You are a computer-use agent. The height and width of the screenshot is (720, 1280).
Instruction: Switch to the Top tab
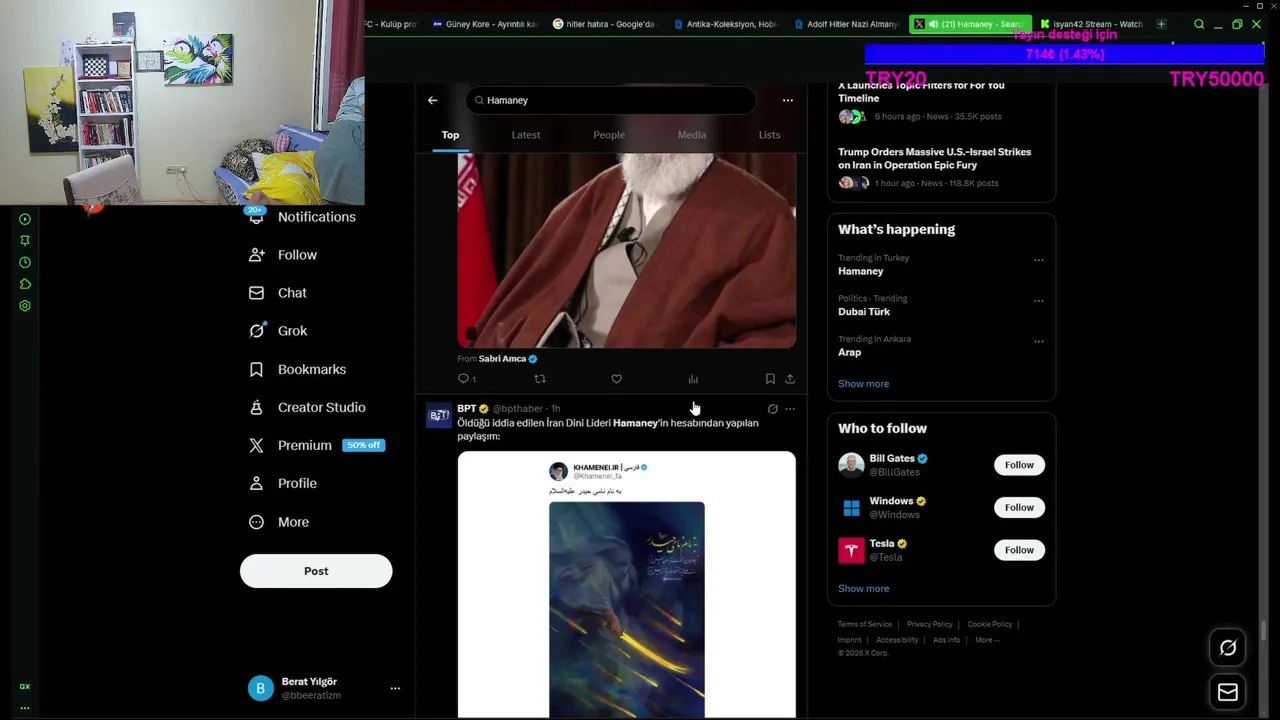point(450,135)
